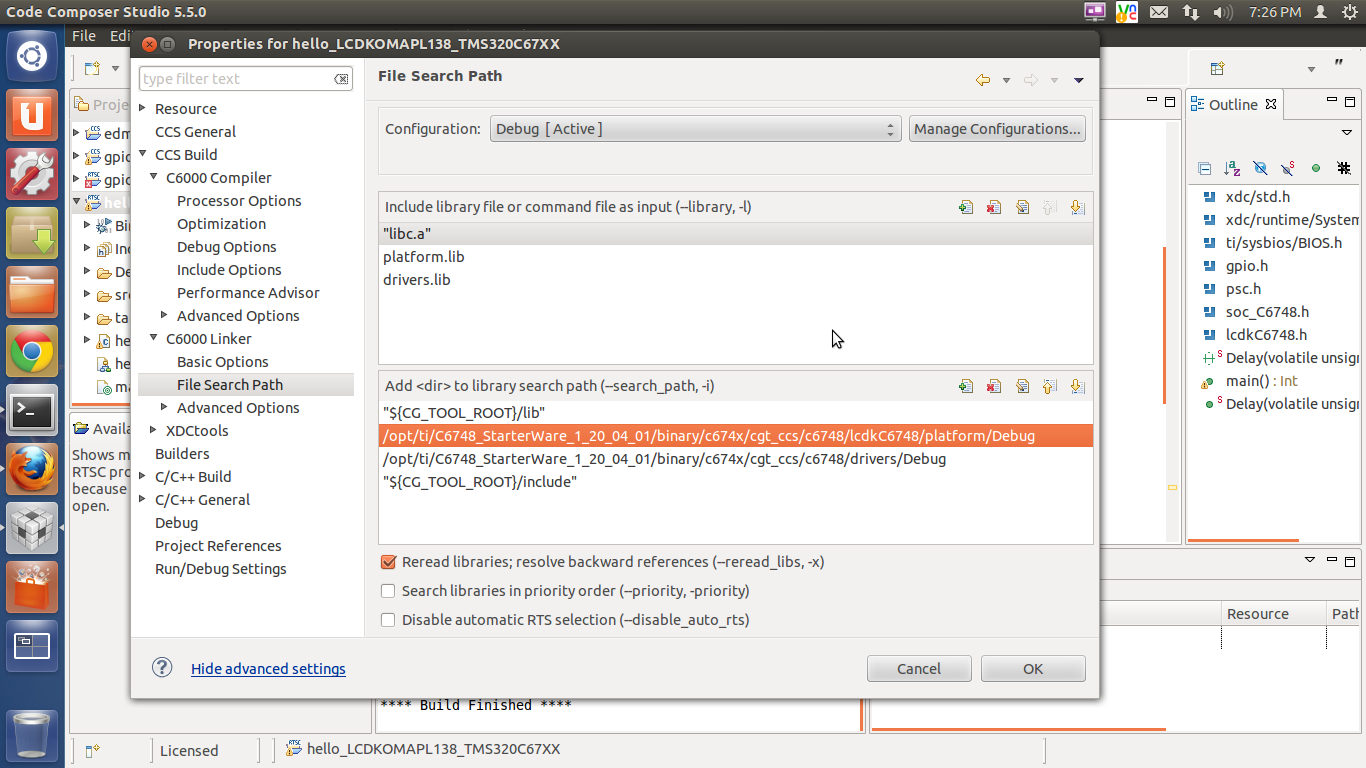Viewport: 1366px width, 768px height.
Task: Launch Firefox from the launcher
Action: tap(32, 470)
